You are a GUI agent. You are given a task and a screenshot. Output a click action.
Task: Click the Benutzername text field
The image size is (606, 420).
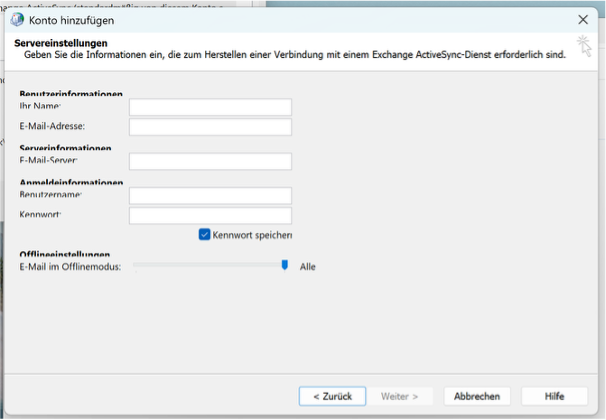[210, 196]
